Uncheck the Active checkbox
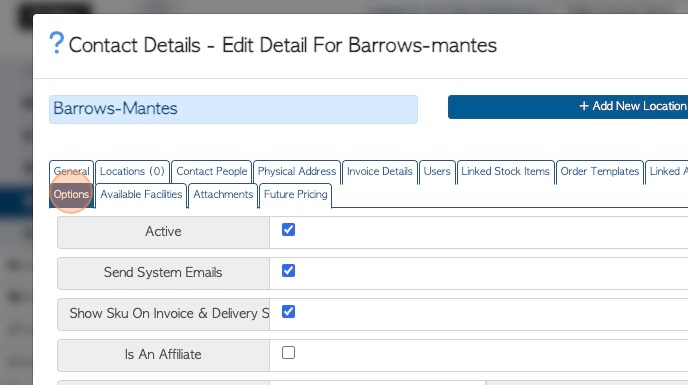This screenshot has height=385, width=688. [288, 230]
